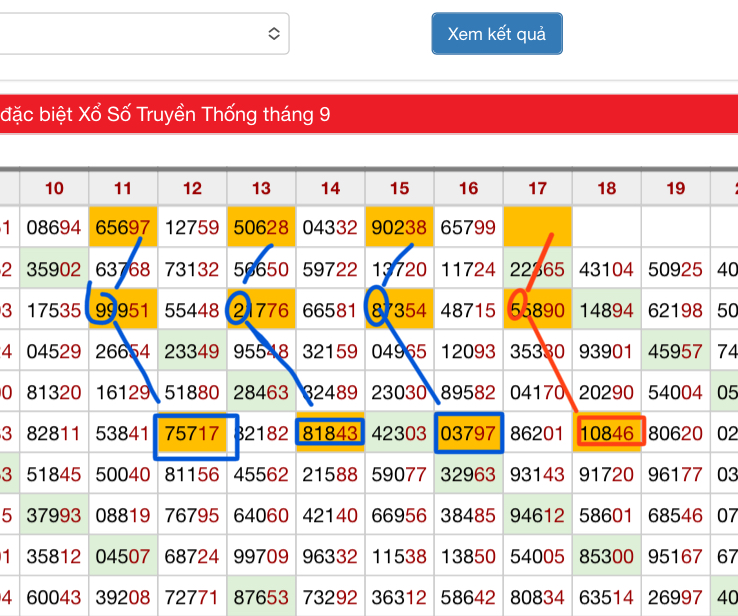738x616 pixels.
Task: Click column header 19
Action: pos(675,188)
